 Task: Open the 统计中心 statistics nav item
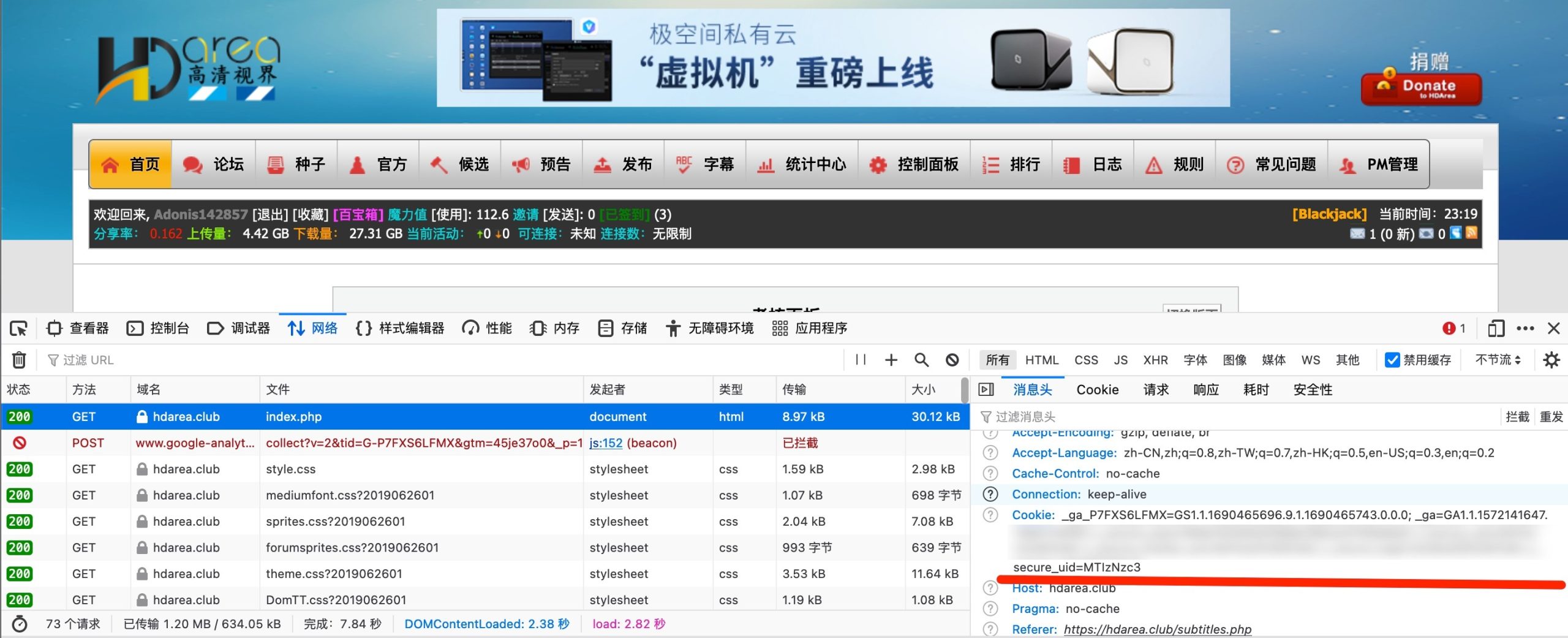[x=802, y=164]
